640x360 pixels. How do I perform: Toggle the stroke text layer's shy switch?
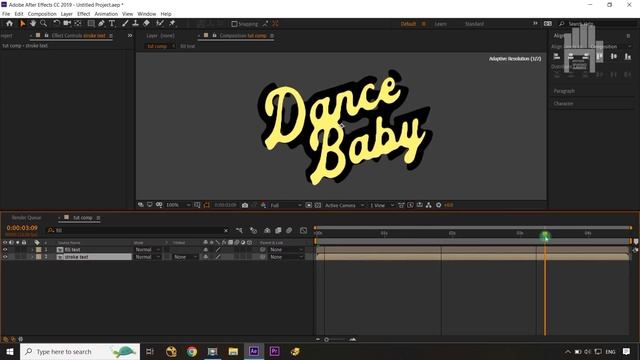click(205, 257)
